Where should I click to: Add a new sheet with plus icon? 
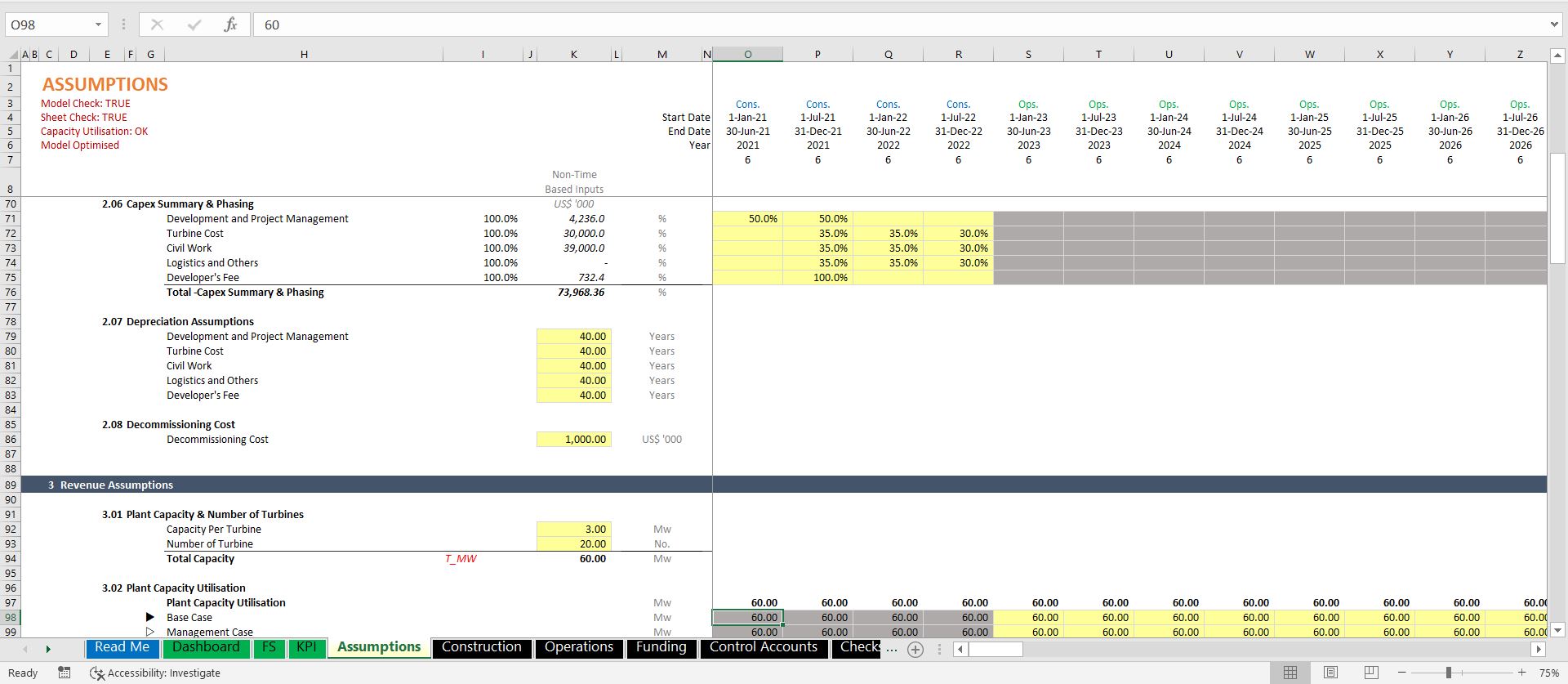(915, 650)
